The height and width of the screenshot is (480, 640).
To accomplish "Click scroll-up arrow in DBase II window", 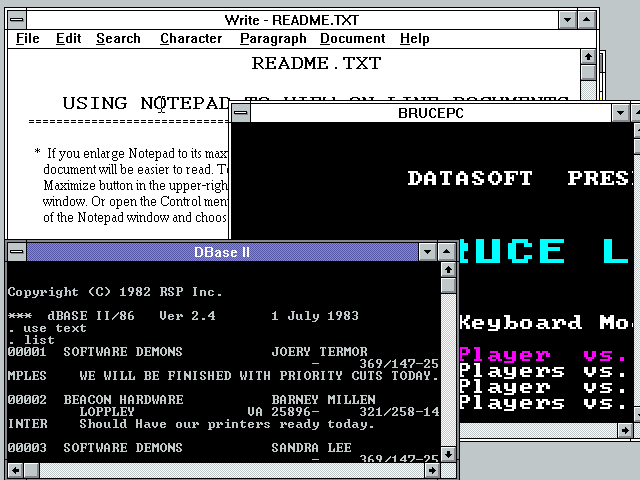I will click(448, 269).
